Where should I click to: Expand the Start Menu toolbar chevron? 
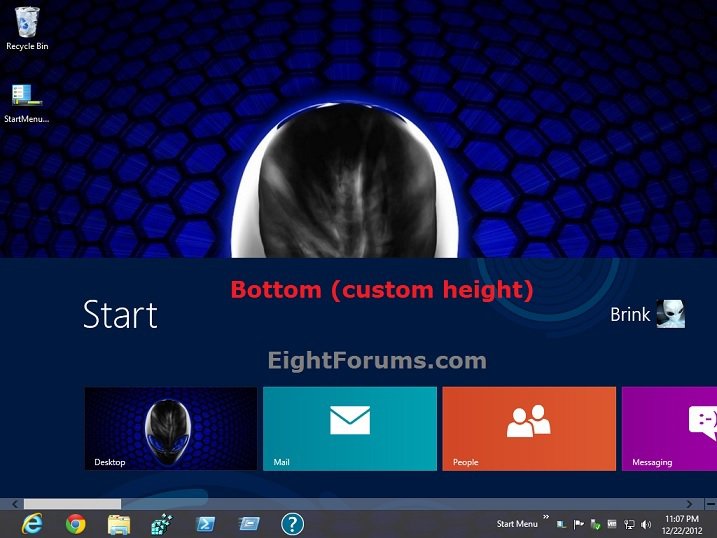[546, 517]
